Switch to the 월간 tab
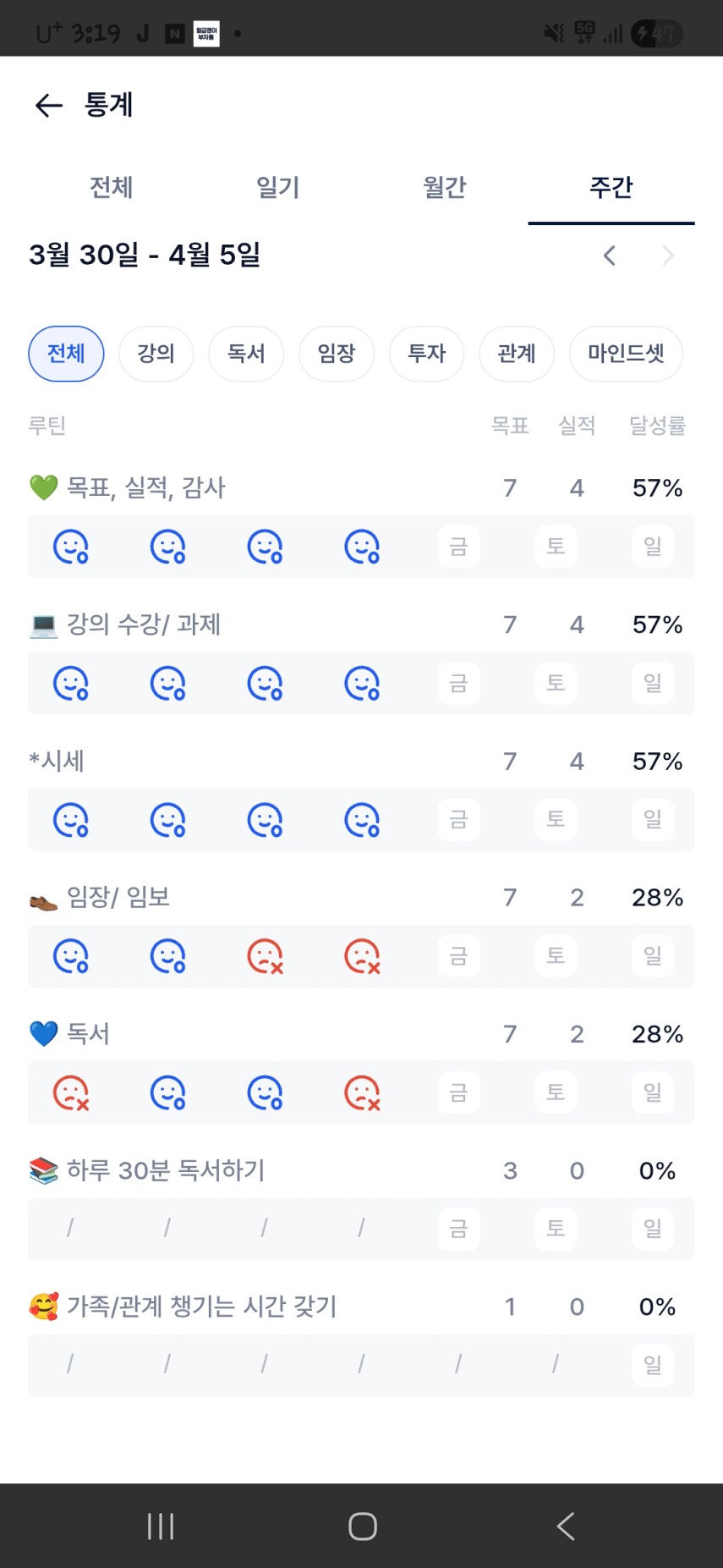The image size is (723, 1568). (x=445, y=187)
